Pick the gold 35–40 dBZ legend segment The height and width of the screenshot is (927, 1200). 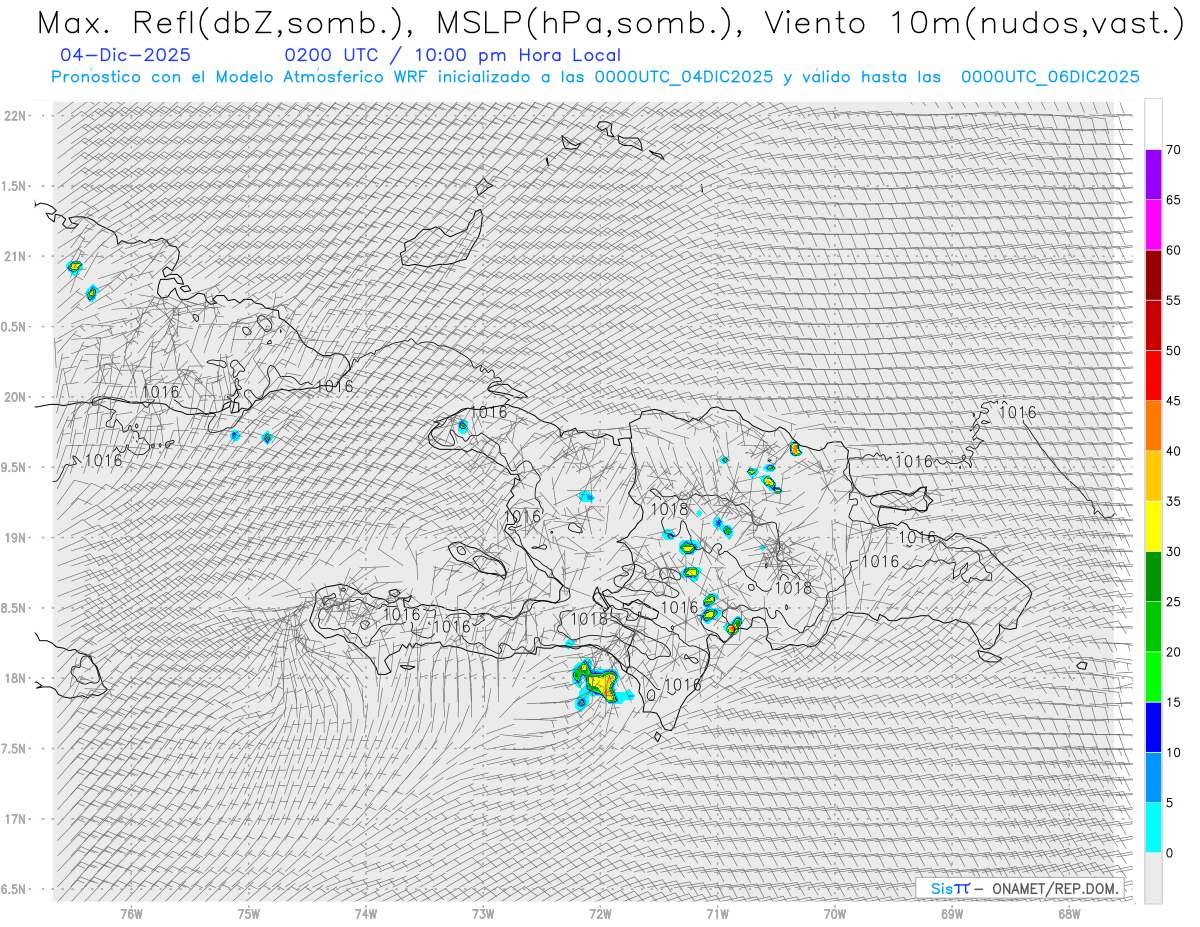pyautogui.click(x=1153, y=476)
